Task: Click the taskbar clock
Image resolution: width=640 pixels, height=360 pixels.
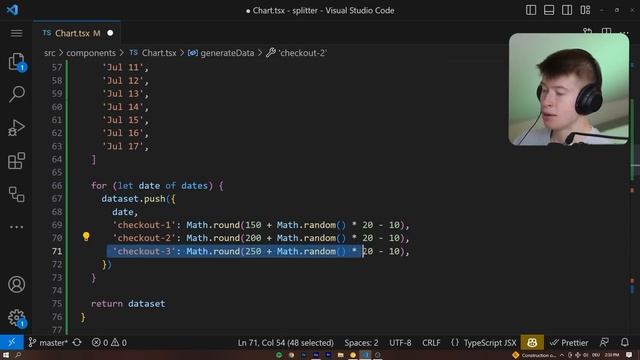Action: 612,355
